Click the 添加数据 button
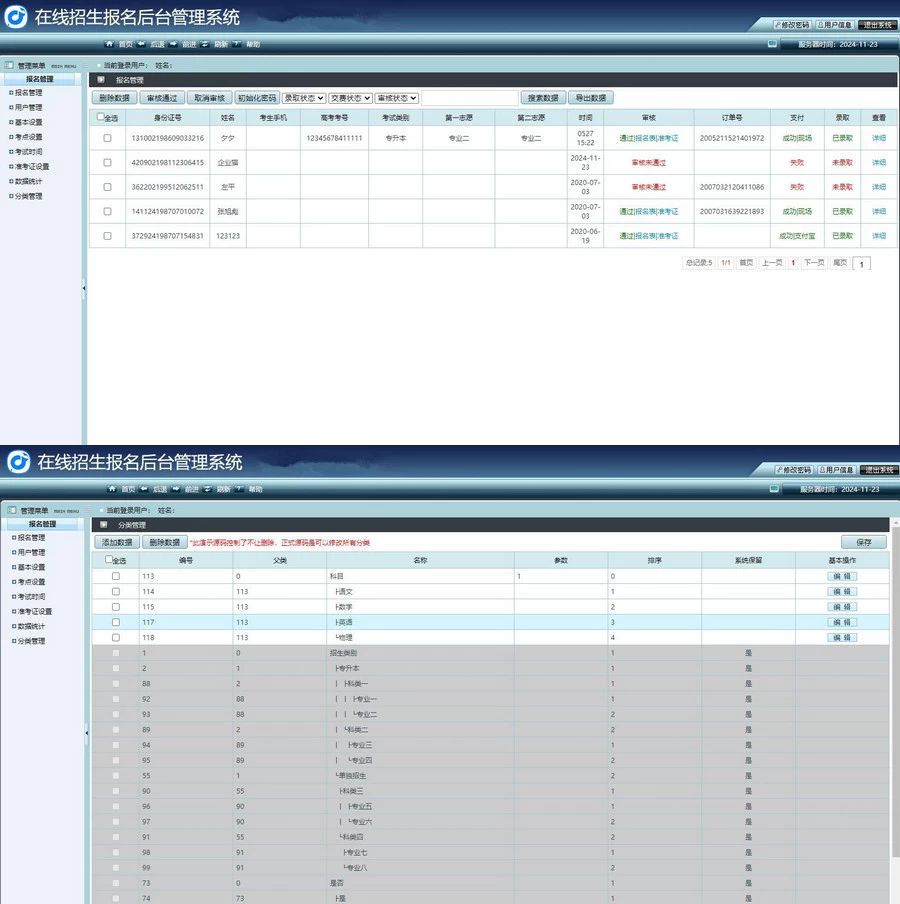Image resolution: width=900 pixels, height=904 pixels. 118,542
